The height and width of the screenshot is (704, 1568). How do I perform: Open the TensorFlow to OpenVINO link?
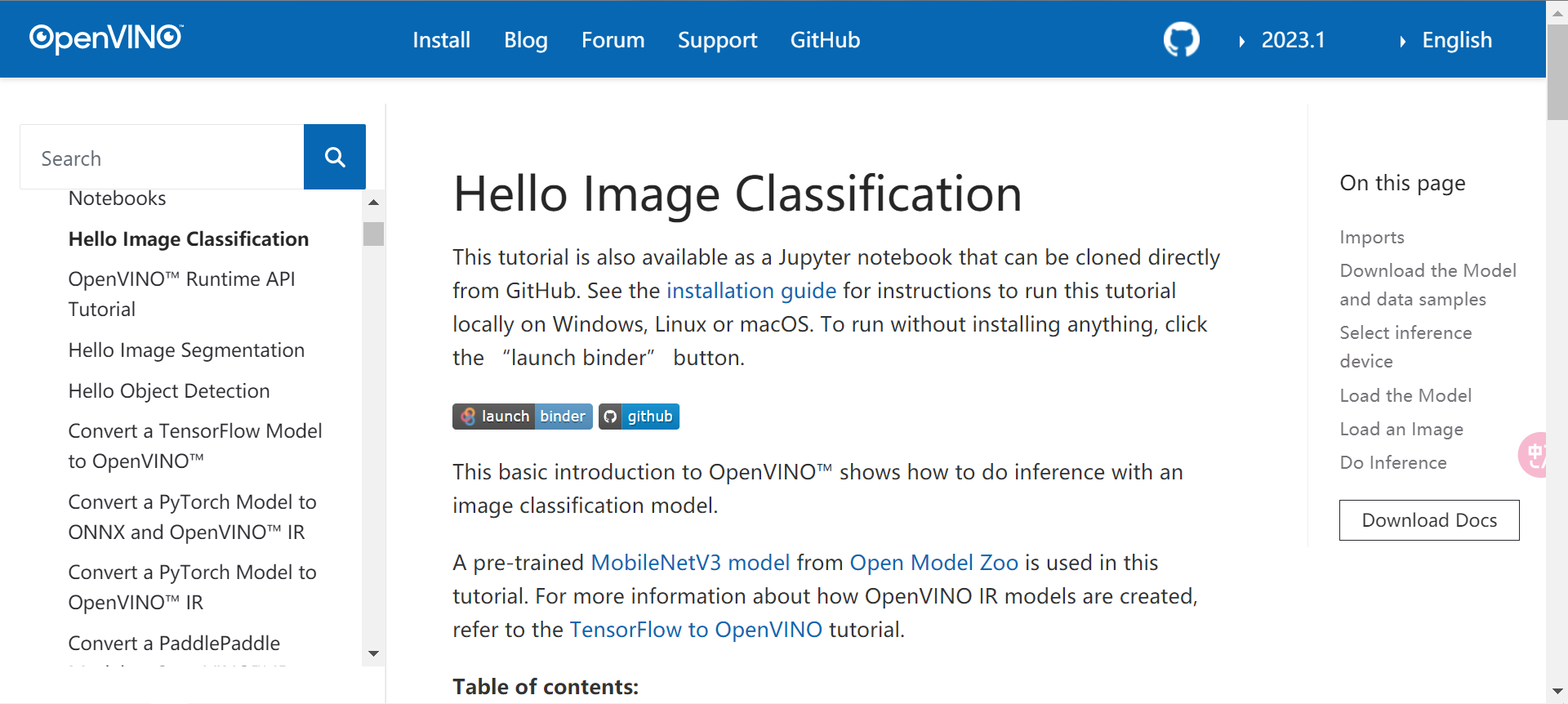pos(696,630)
